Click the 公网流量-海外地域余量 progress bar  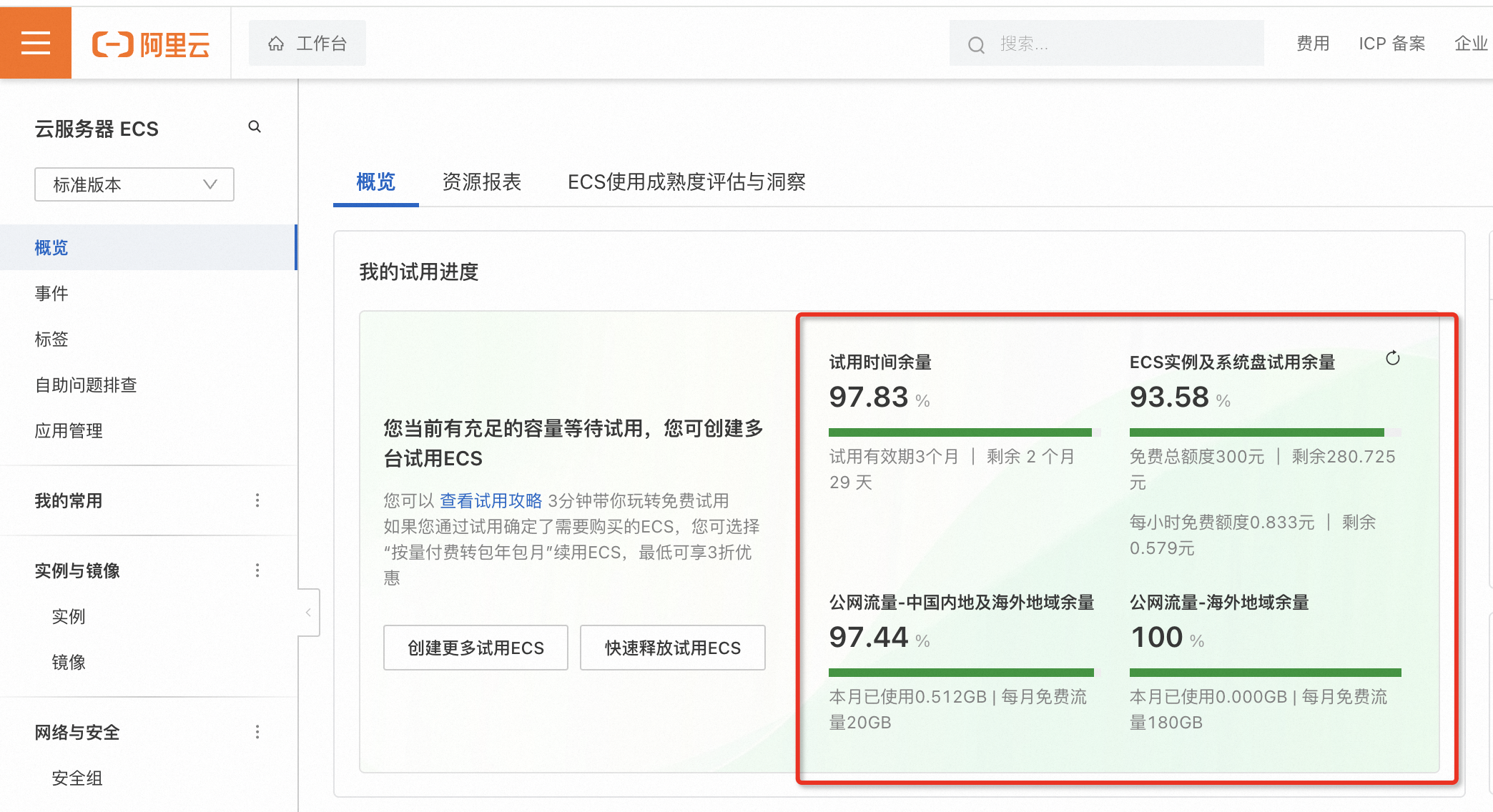point(1266,673)
